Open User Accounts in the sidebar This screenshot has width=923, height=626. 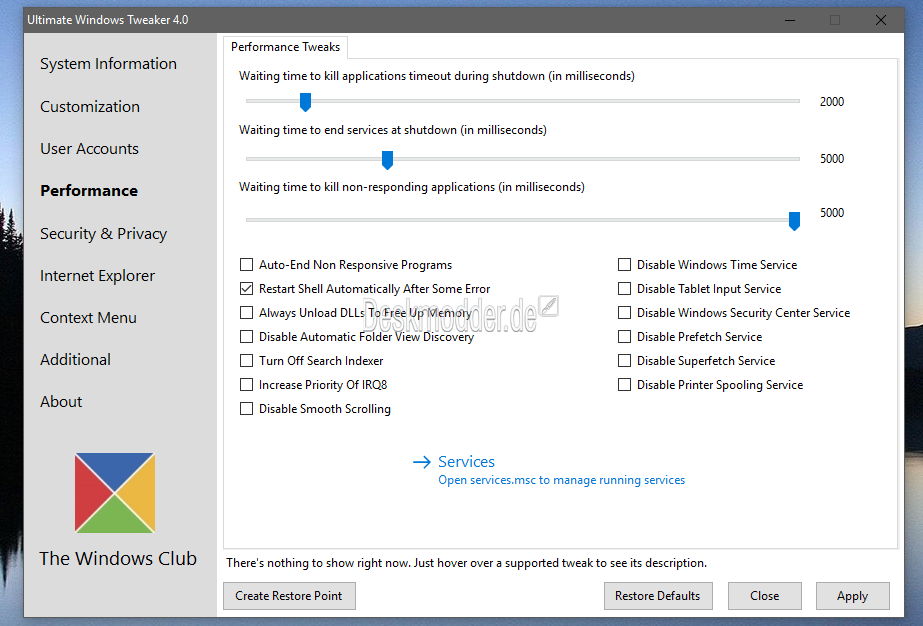tap(89, 148)
